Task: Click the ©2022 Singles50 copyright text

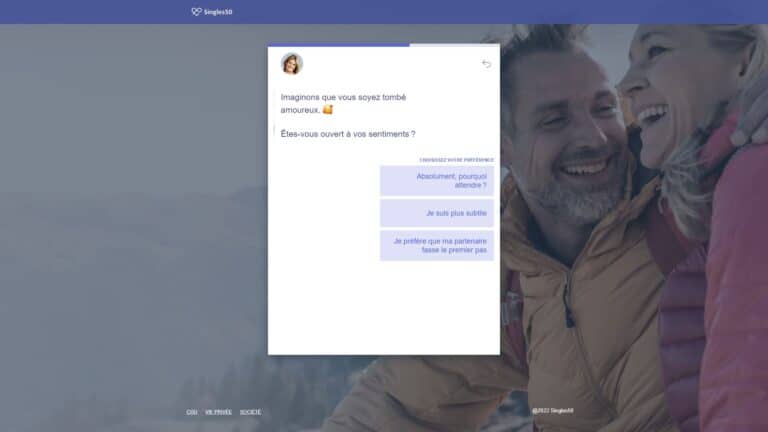Action: coord(552,410)
